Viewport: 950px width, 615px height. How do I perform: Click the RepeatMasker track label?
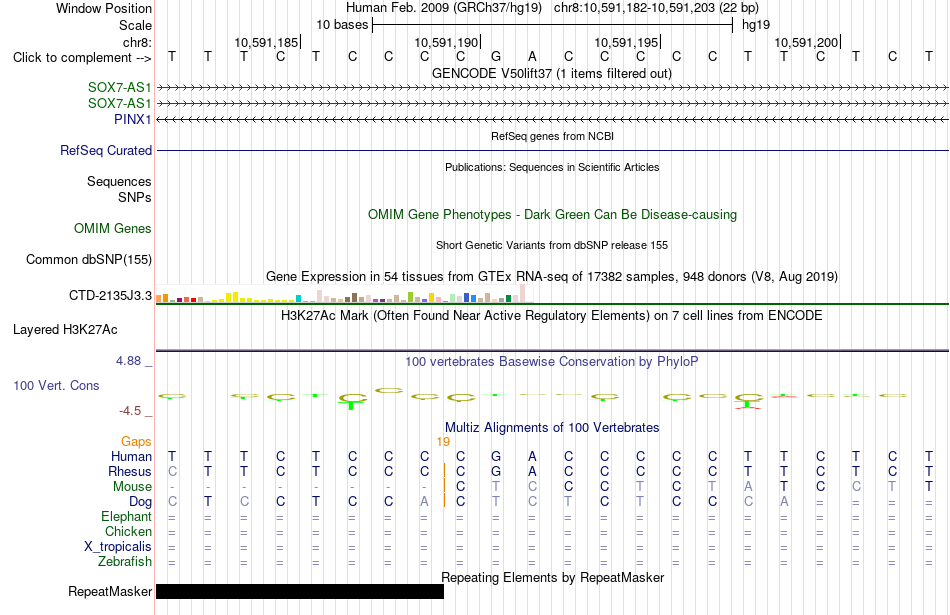[110, 591]
